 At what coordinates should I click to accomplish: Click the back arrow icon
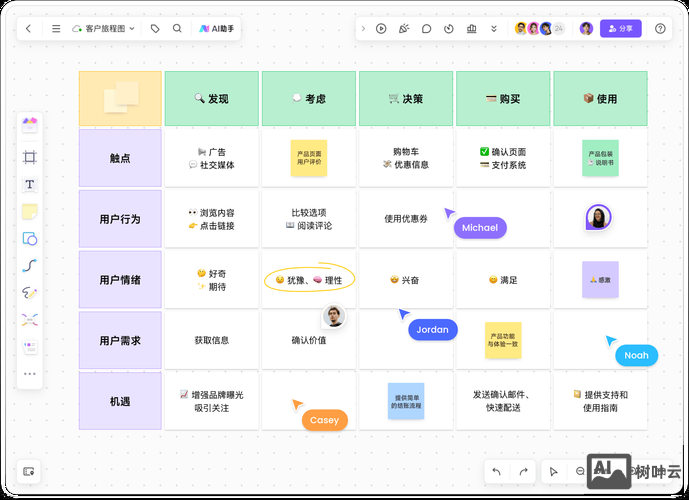click(x=29, y=29)
